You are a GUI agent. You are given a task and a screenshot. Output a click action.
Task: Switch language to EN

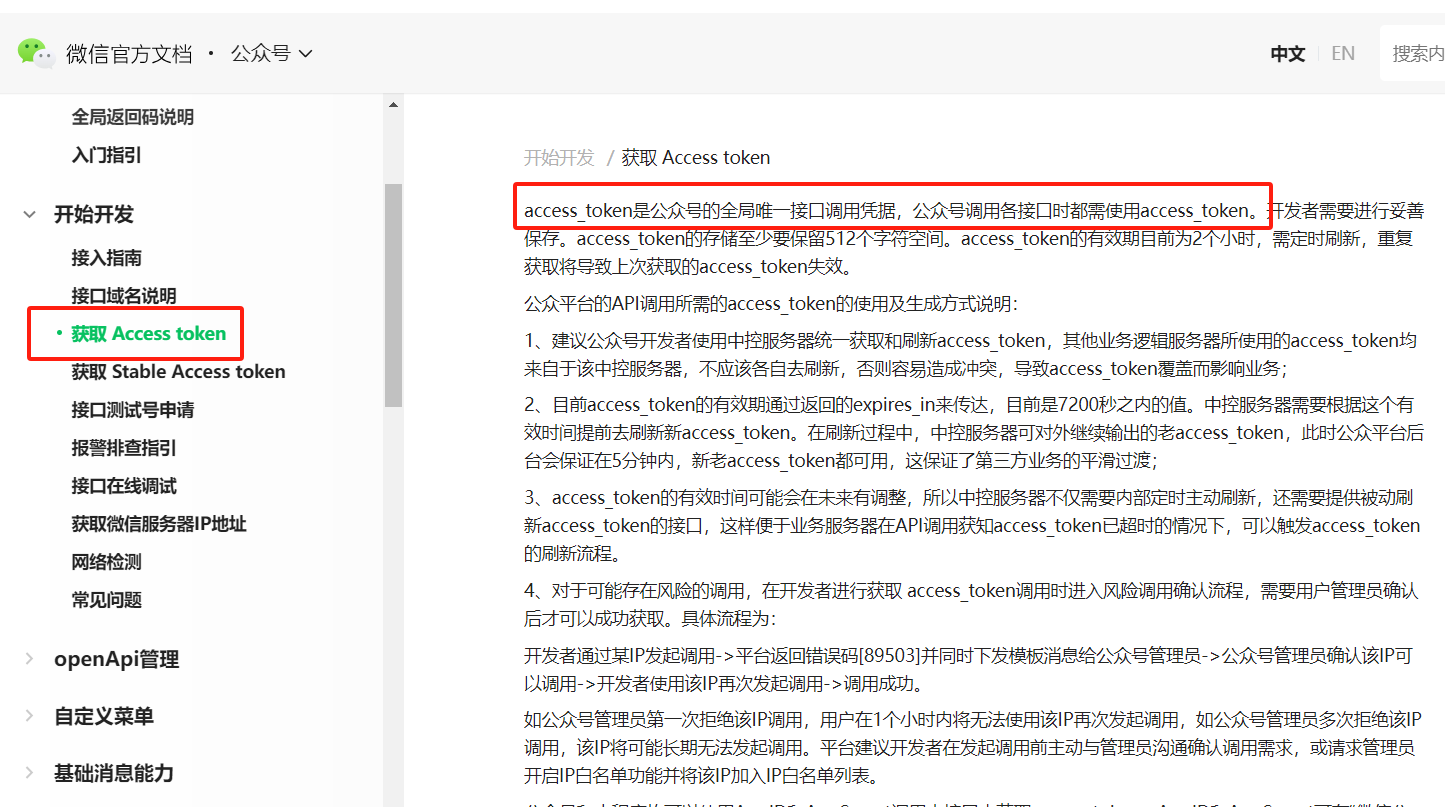click(x=1343, y=54)
